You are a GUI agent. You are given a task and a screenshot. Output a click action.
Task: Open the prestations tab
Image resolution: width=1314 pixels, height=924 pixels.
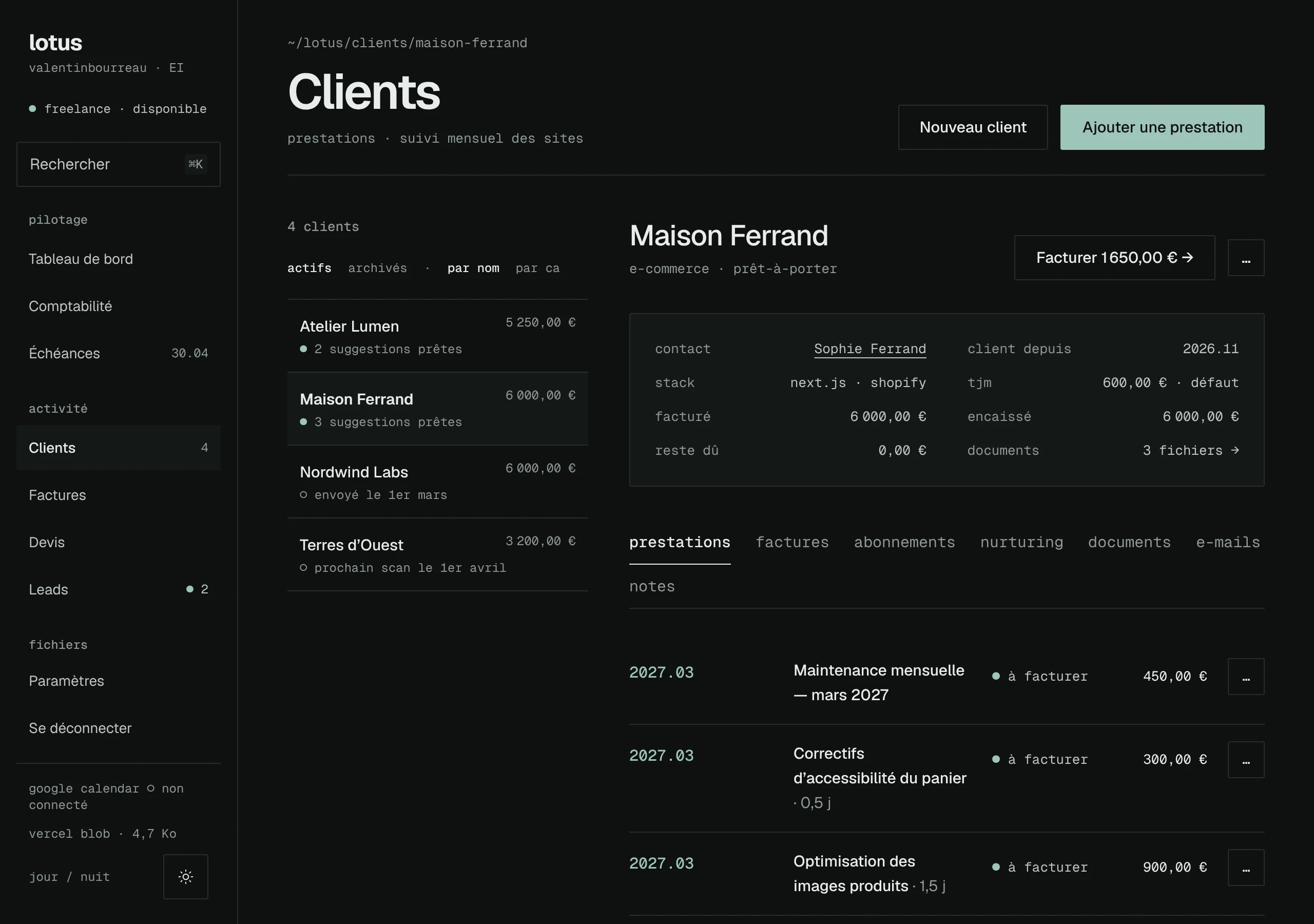coord(680,542)
